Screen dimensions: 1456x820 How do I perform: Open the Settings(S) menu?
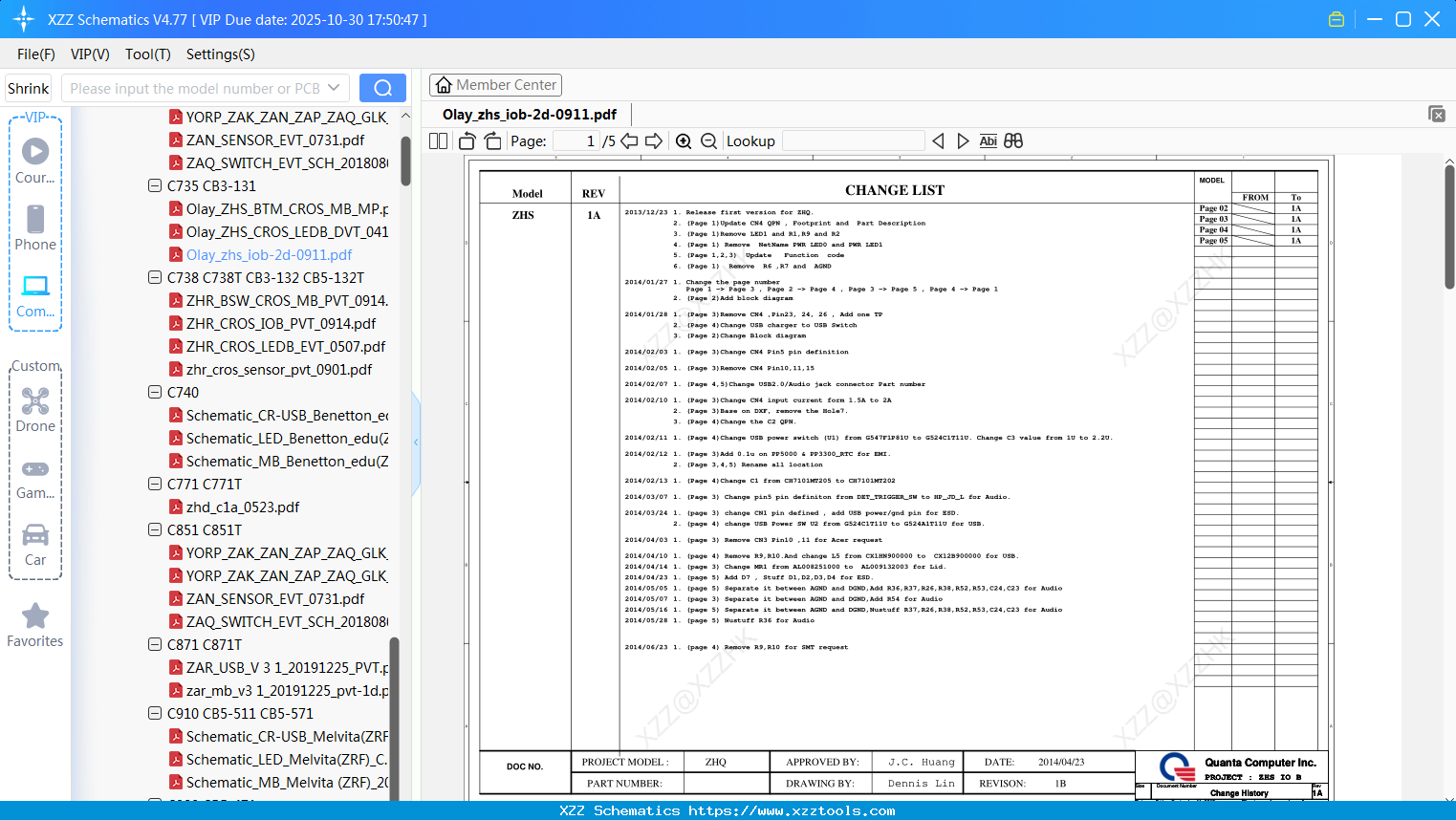(221, 54)
